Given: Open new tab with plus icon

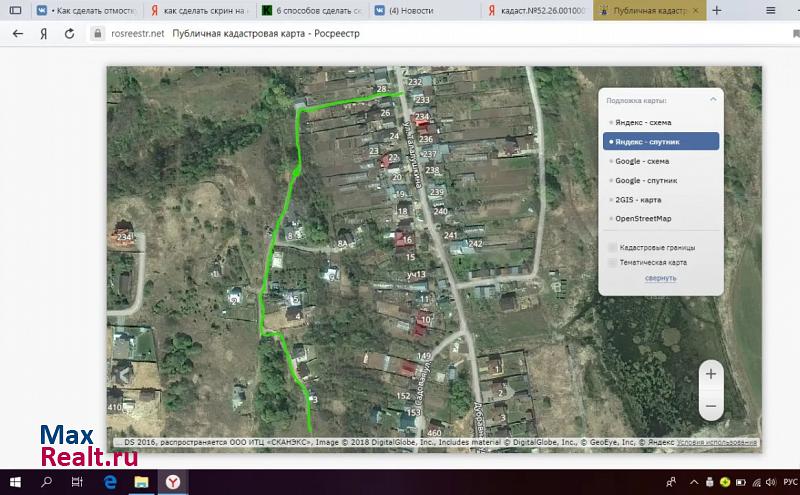Looking at the screenshot, I should pyautogui.click(x=719, y=10).
